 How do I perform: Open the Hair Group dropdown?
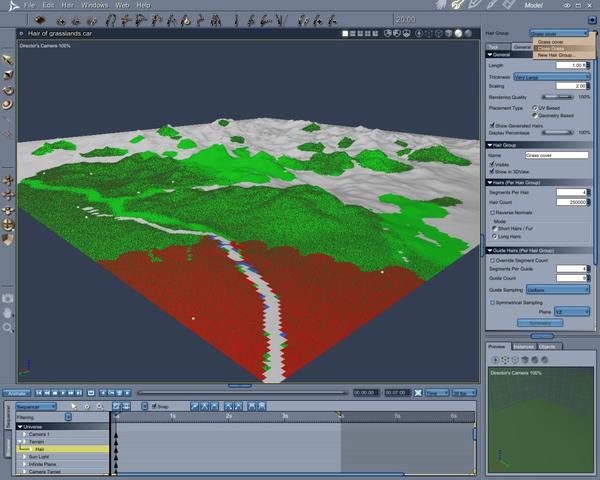point(559,33)
